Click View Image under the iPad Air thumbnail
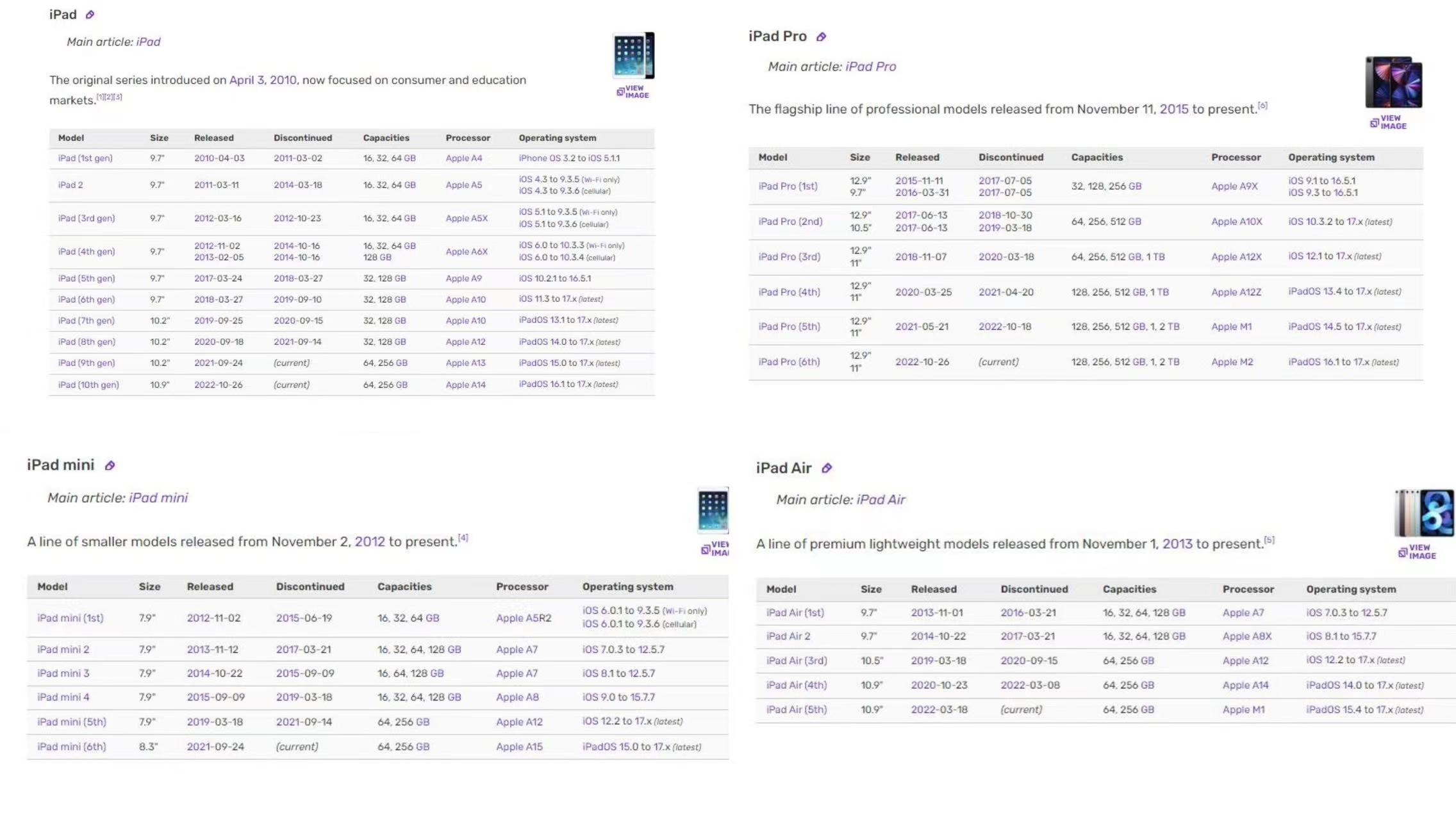Screen dimensions: 1456x819 [1418, 552]
